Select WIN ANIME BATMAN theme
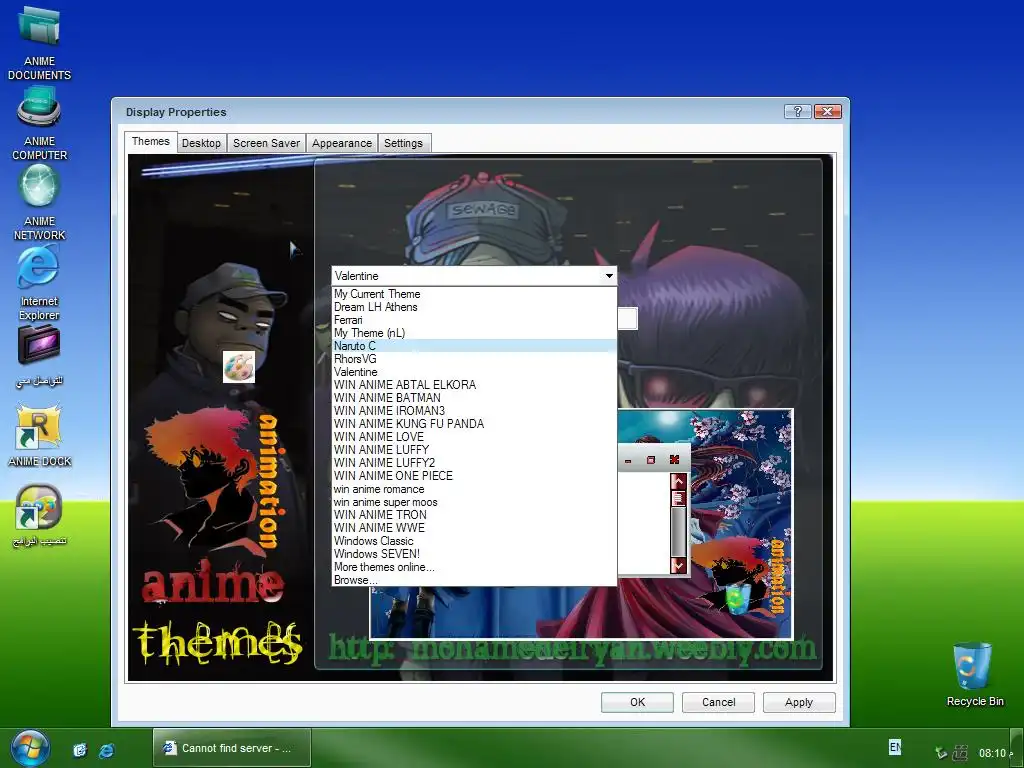 coord(474,398)
